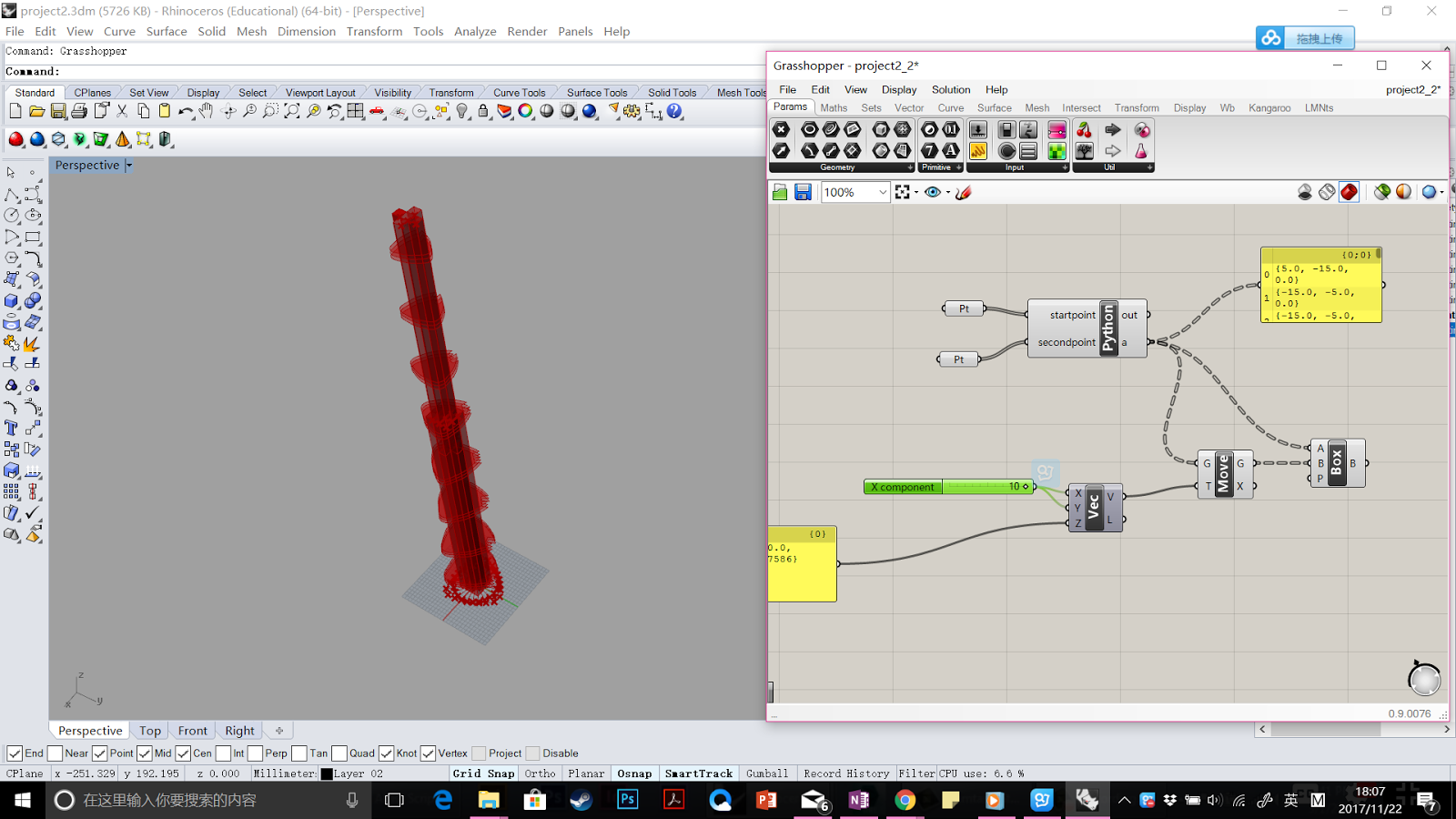1456x819 pixels.
Task: Select shaded red preview mode in Grasshopper
Action: (1350, 192)
